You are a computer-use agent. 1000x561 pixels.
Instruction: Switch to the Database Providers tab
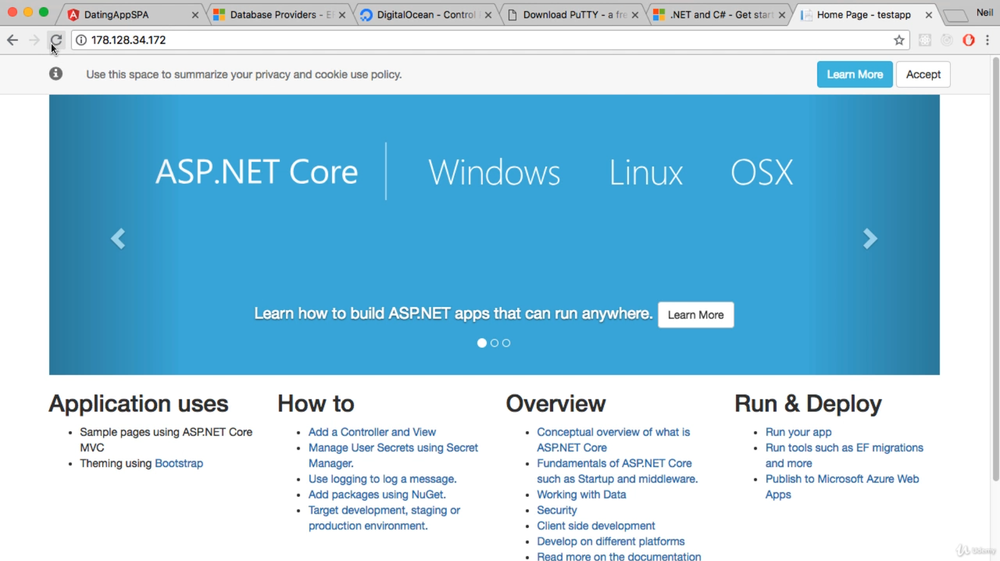click(277, 15)
